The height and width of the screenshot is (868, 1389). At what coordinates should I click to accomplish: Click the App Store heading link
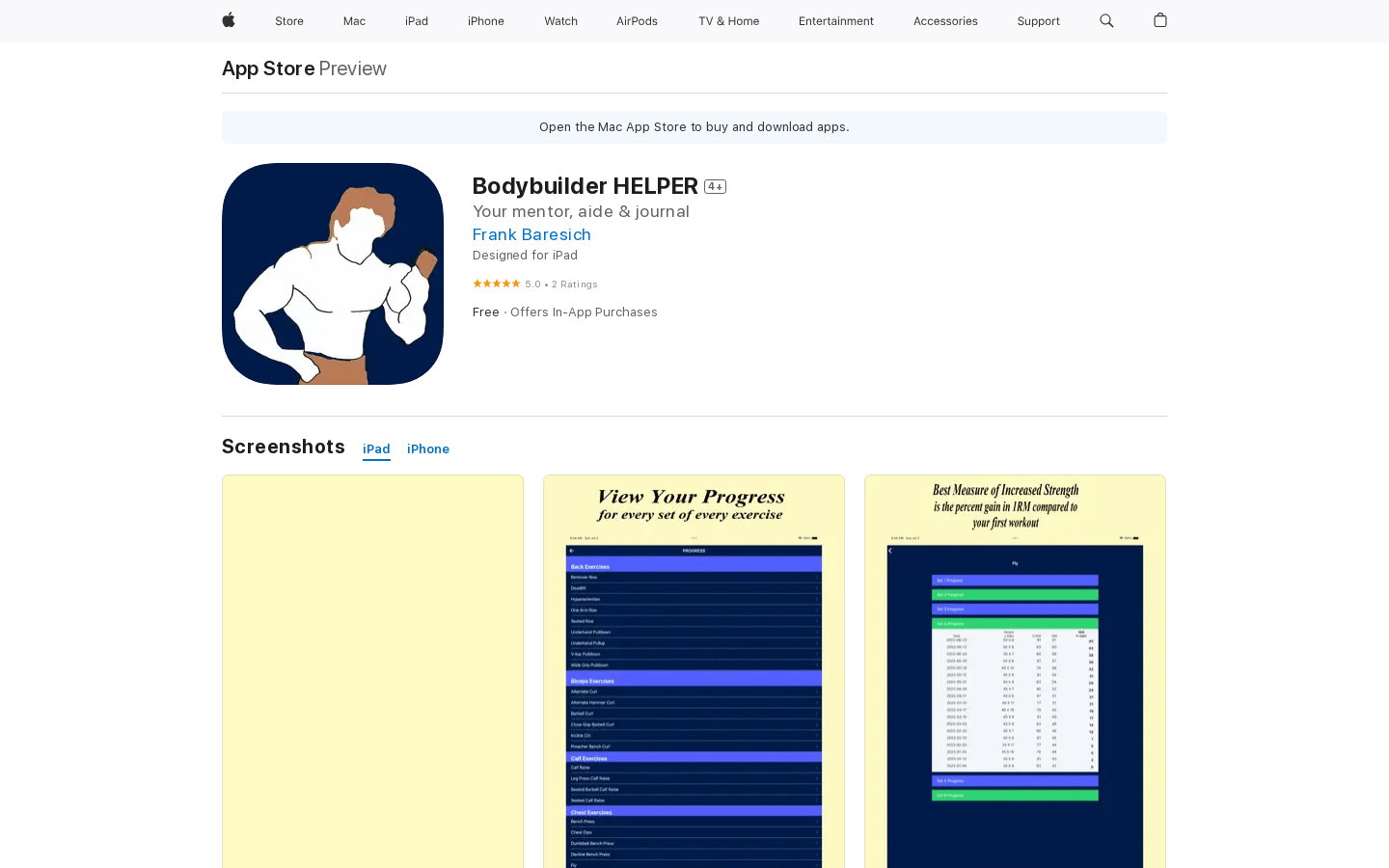pos(268,68)
